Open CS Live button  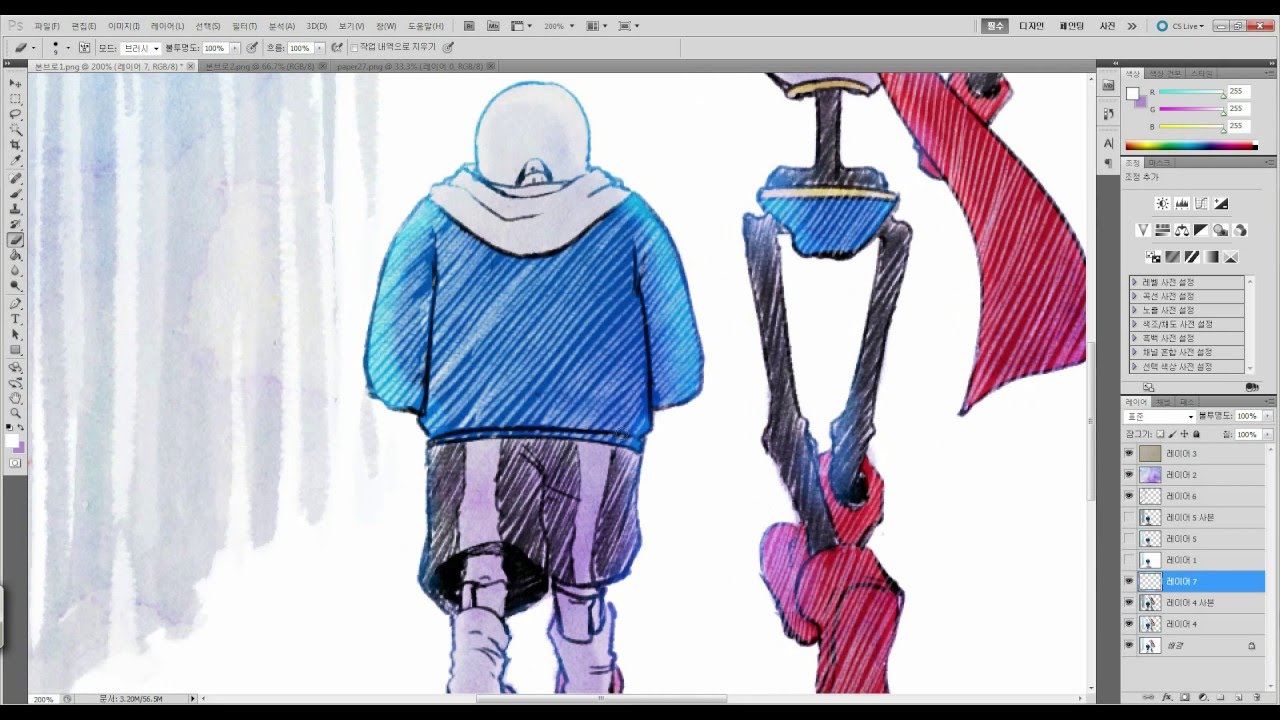1180,26
